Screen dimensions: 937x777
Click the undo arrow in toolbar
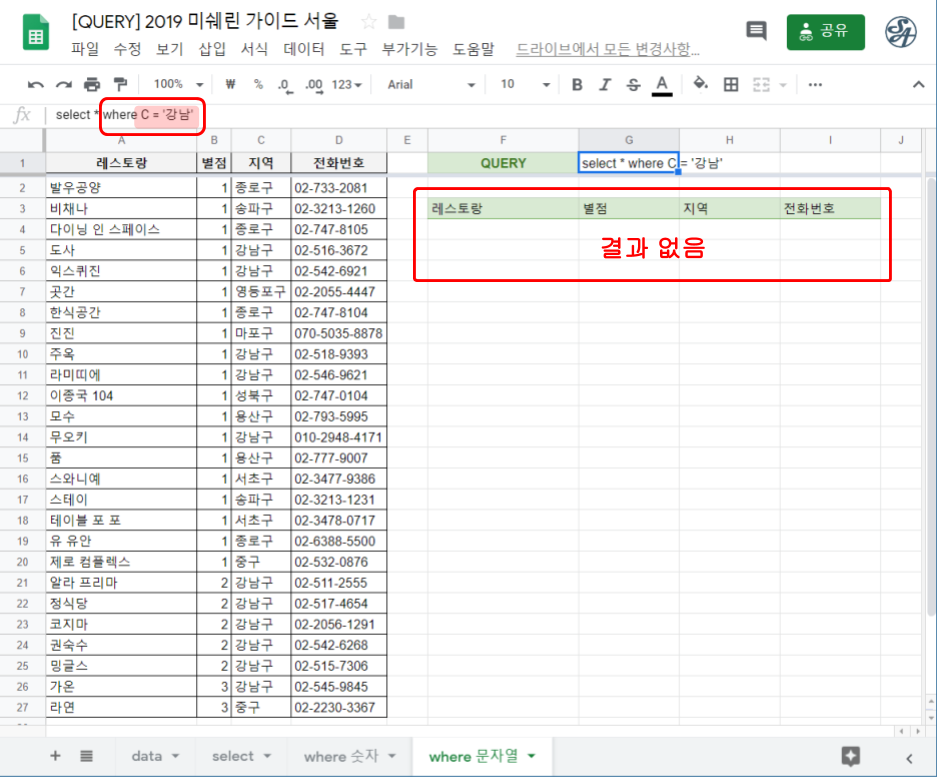pyautogui.click(x=36, y=85)
